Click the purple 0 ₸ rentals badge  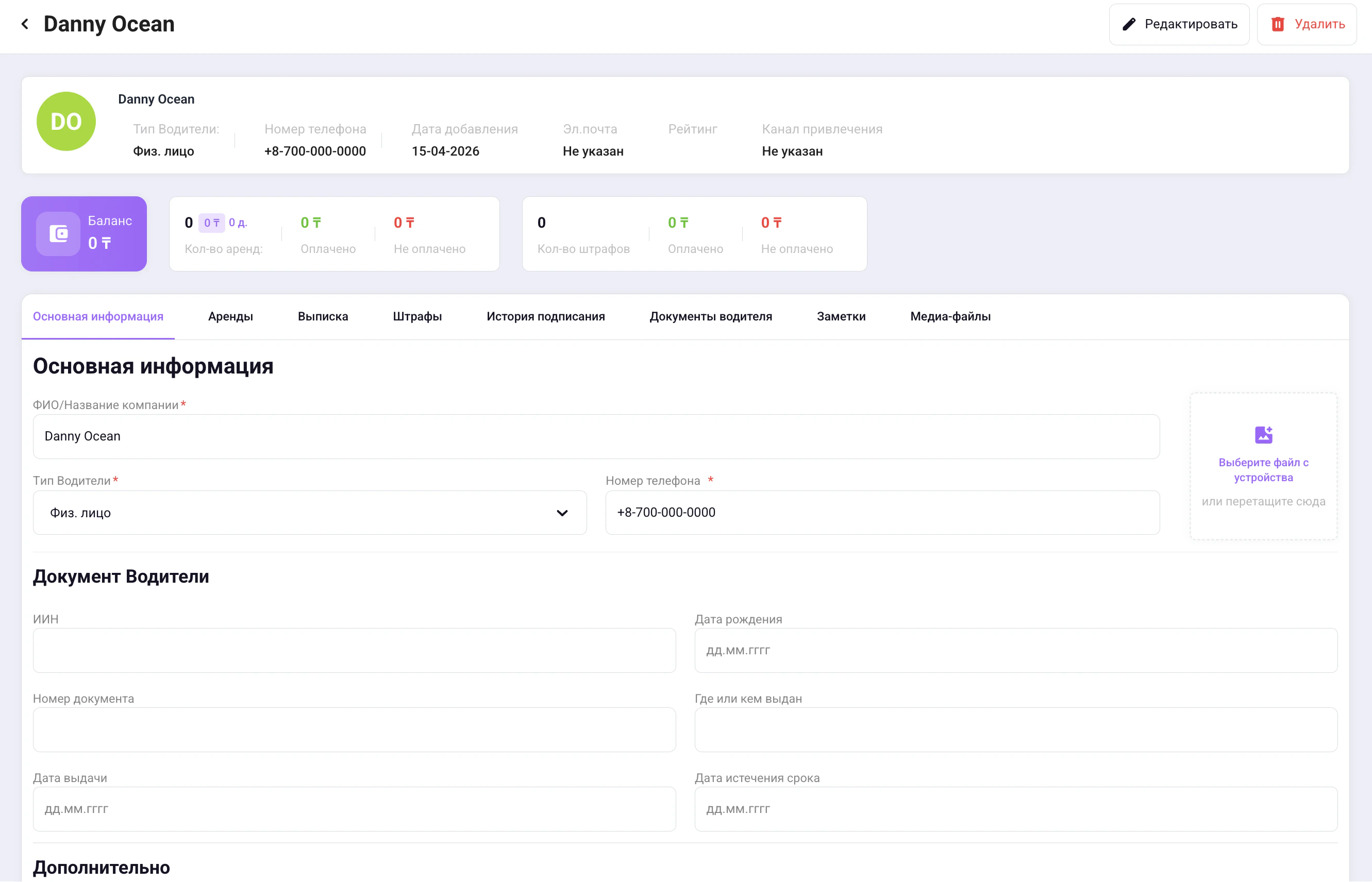(211, 223)
